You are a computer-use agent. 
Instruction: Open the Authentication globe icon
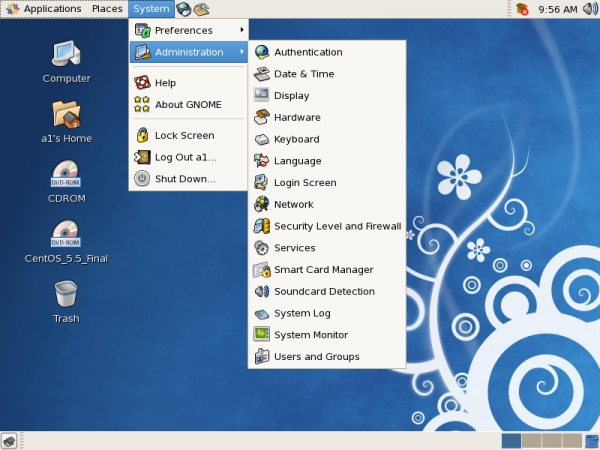coord(262,52)
